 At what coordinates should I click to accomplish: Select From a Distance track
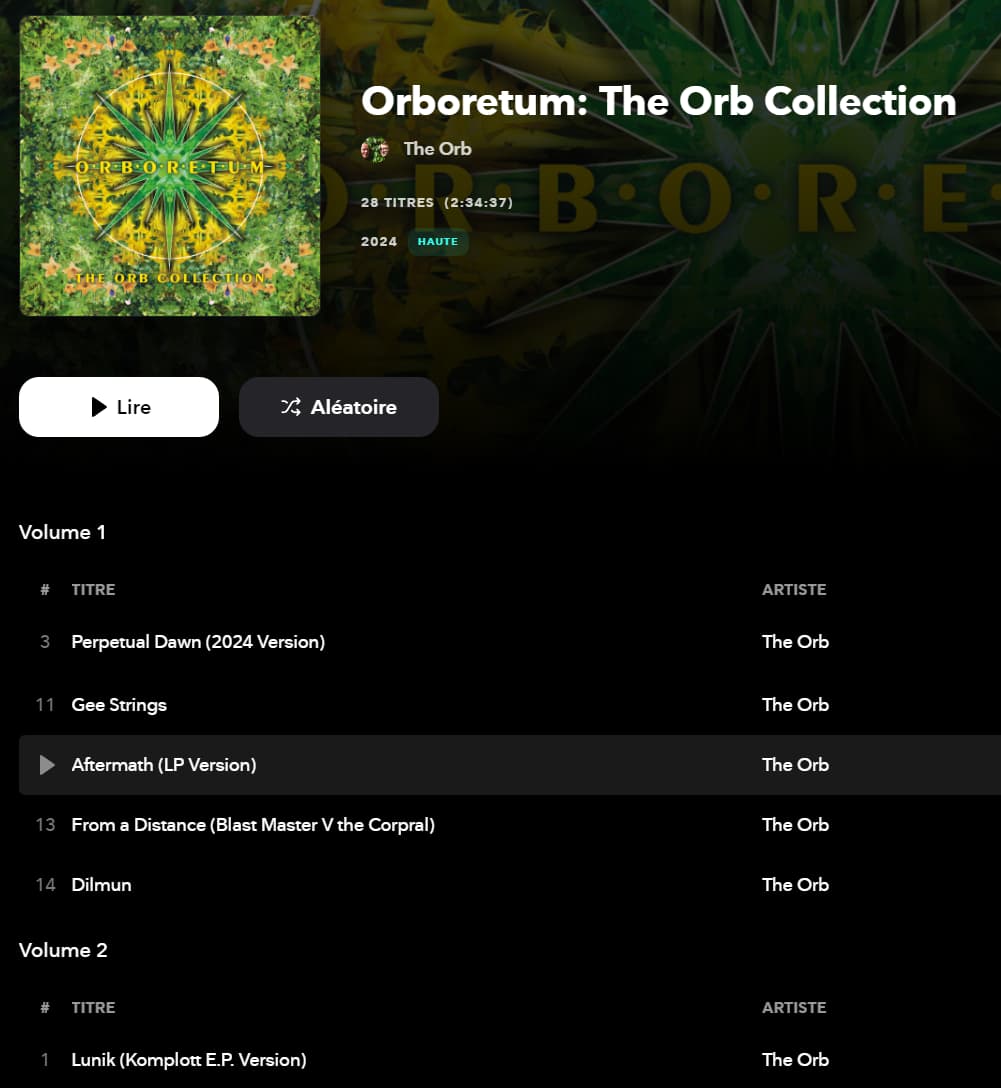click(253, 825)
